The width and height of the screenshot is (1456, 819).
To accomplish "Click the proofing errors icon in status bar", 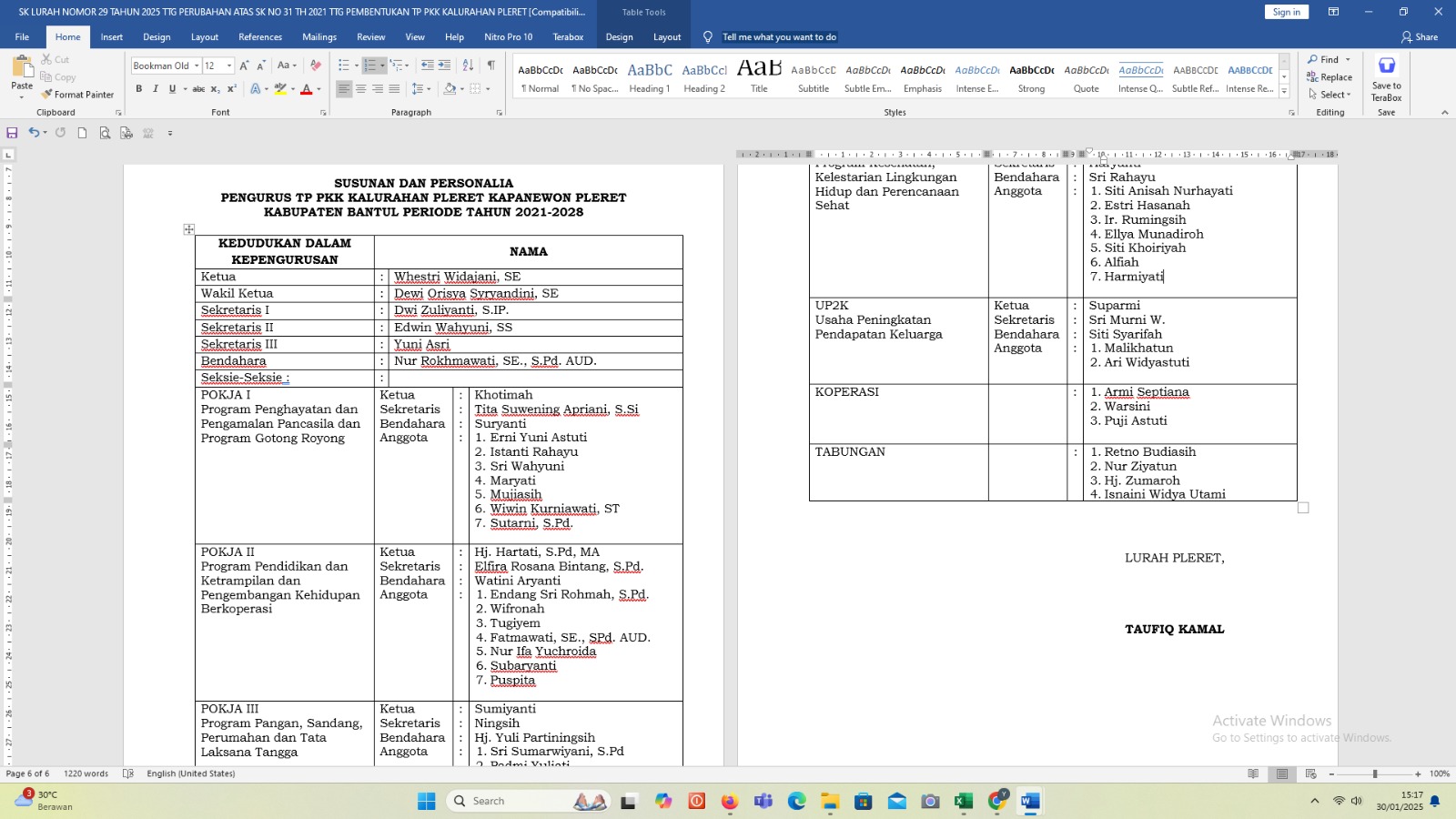I will pos(128,773).
